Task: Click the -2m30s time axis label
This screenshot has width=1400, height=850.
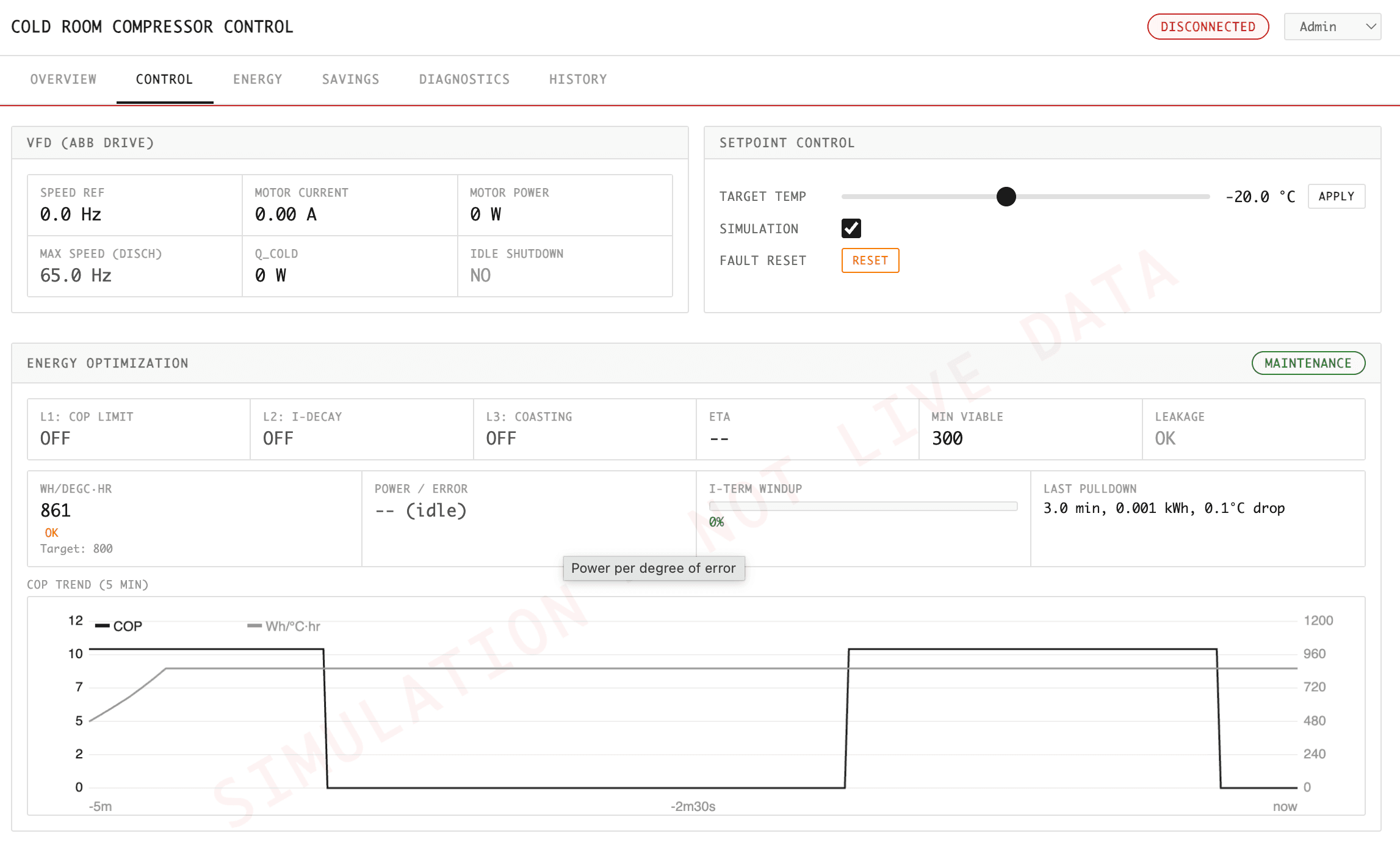Action: 693,807
